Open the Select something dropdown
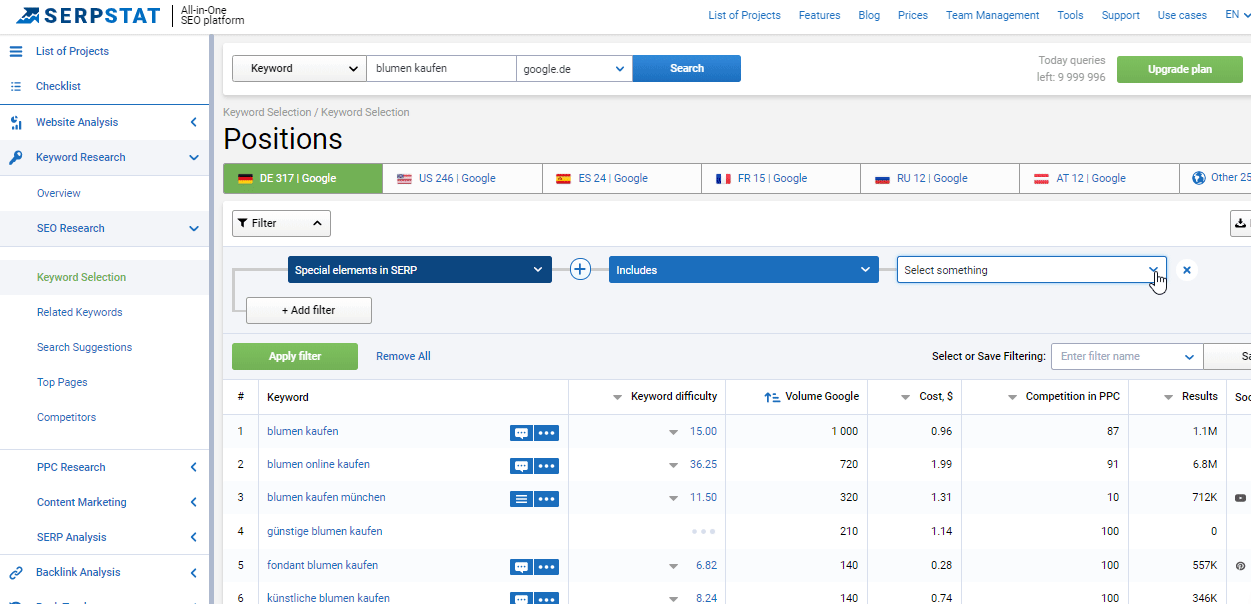Screen dimensions: 1251x604 [x=1032, y=270]
